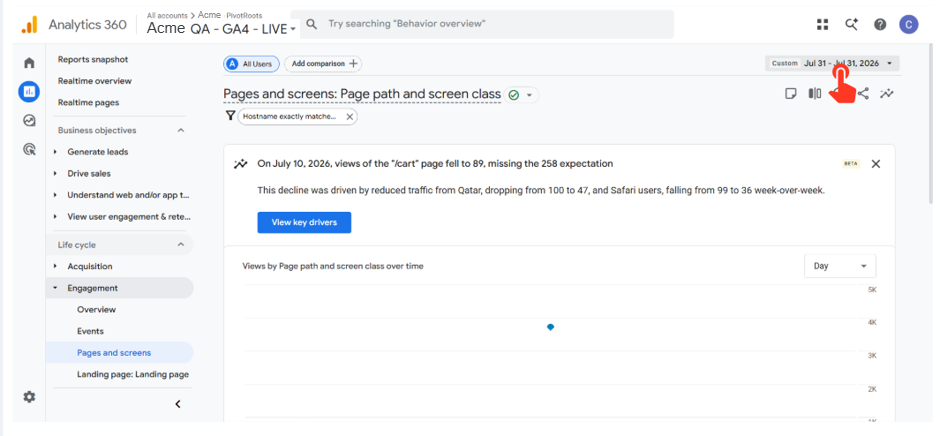Open the Insights sparkline icon near share
This screenshot has width=940, height=436.
(887, 94)
